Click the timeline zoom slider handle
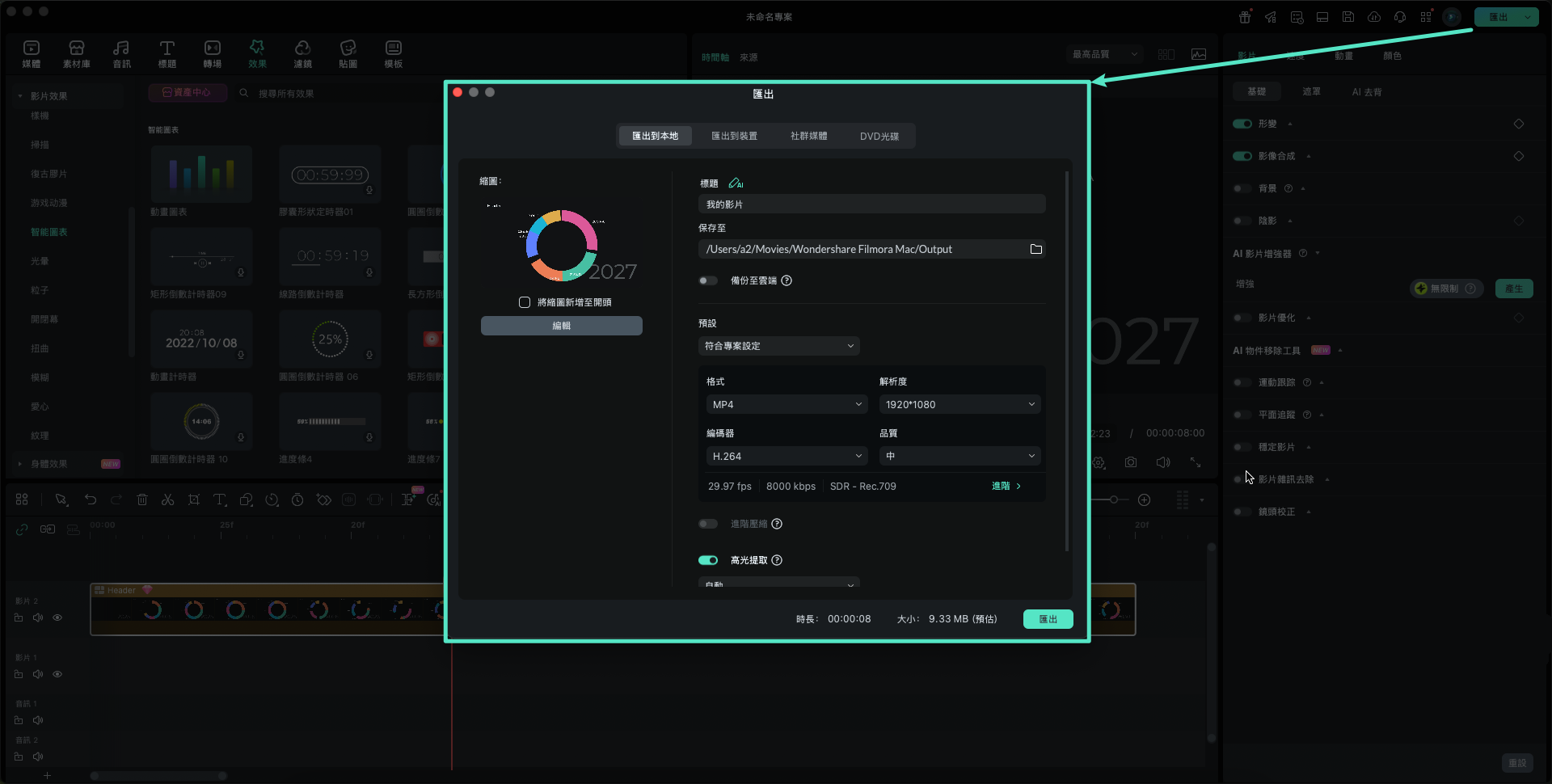 (1114, 499)
